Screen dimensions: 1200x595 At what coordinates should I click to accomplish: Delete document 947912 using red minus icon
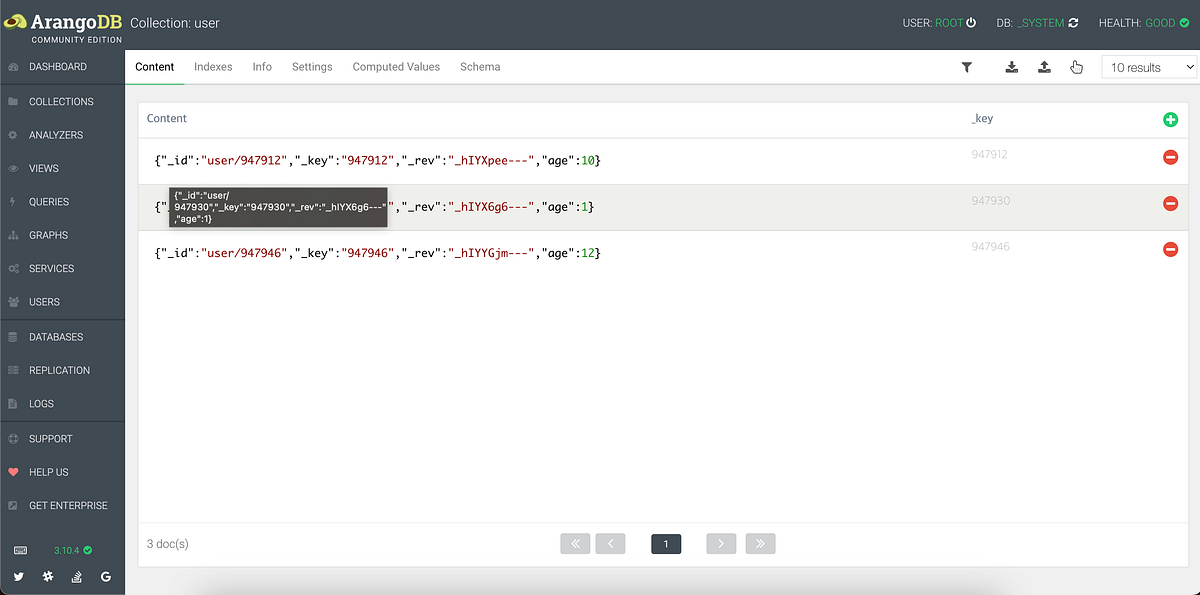pos(1170,157)
